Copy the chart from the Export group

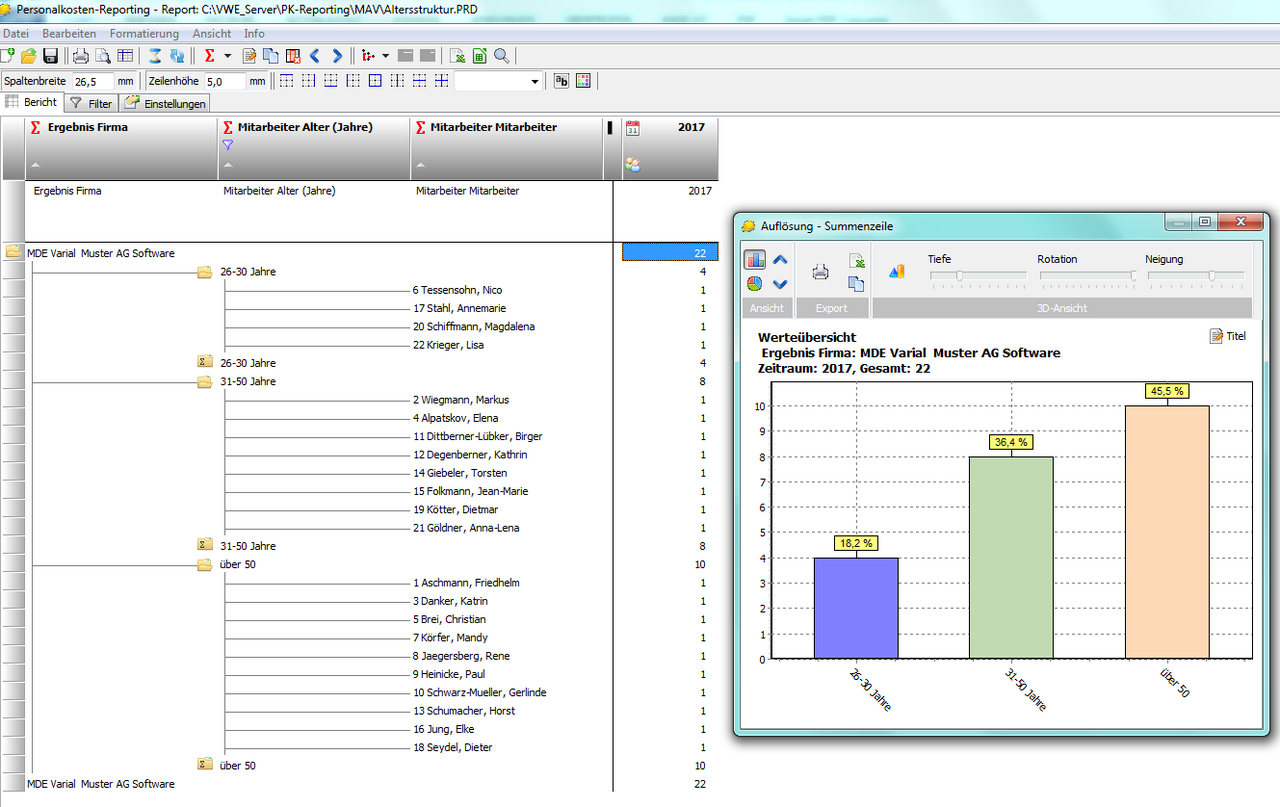click(856, 284)
